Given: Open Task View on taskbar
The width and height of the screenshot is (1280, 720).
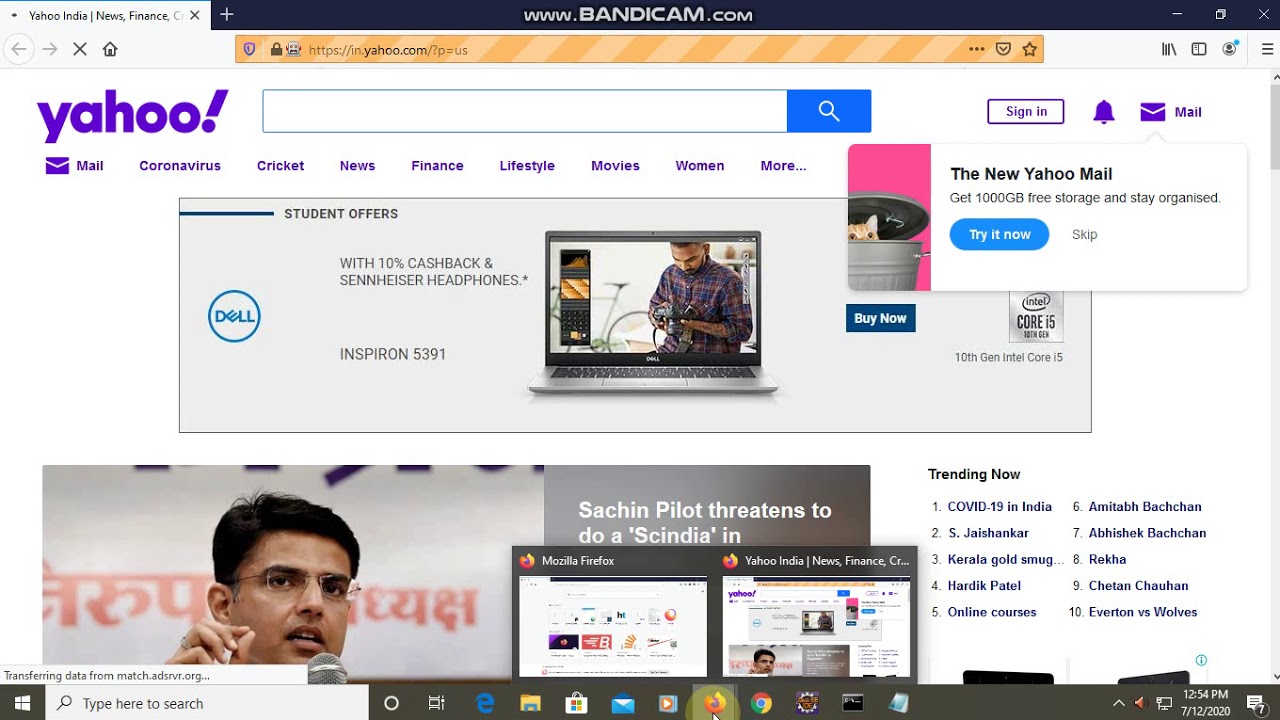Looking at the screenshot, I should pos(437,703).
